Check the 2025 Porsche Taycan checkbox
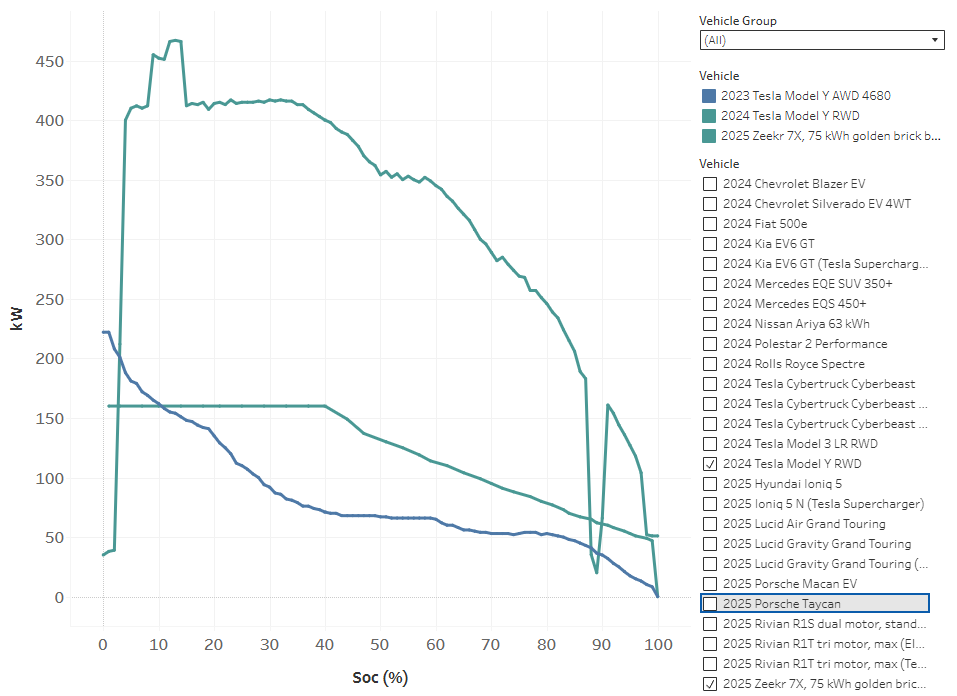This screenshot has width=957, height=696. coord(710,604)
